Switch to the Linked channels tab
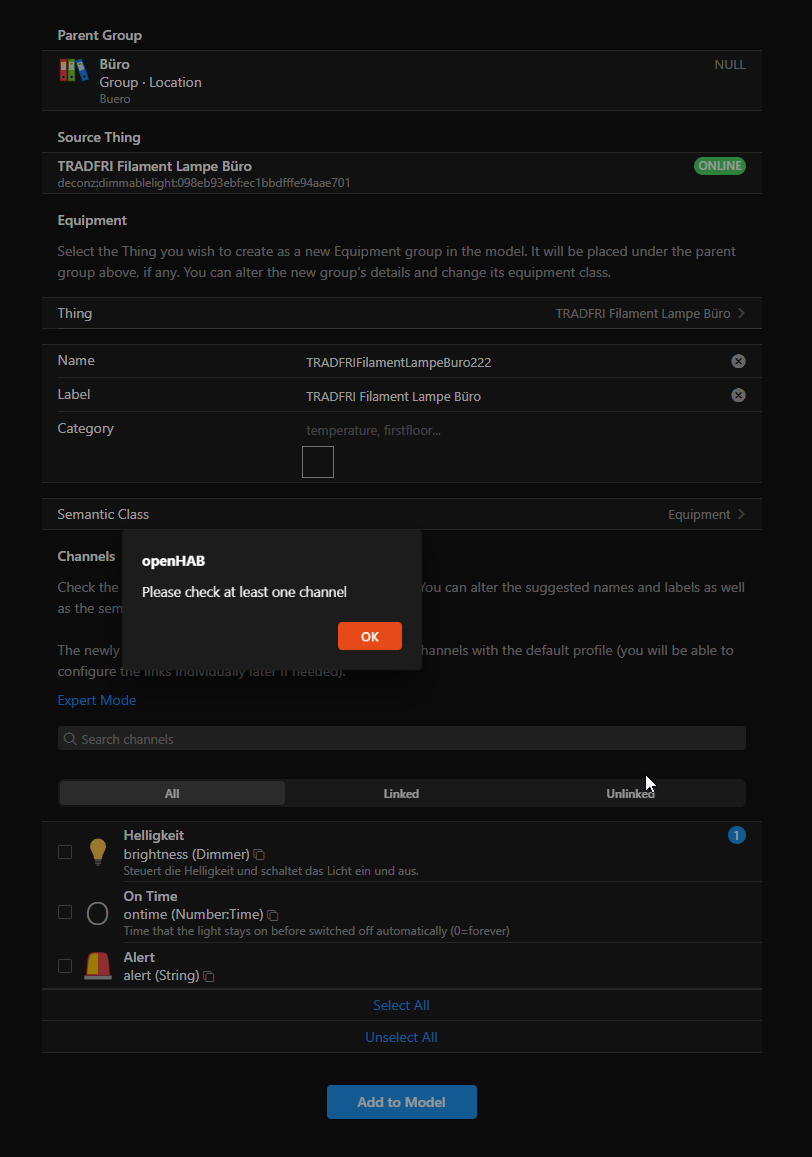This screenshot has width=812, height=1157. point(401,793)
